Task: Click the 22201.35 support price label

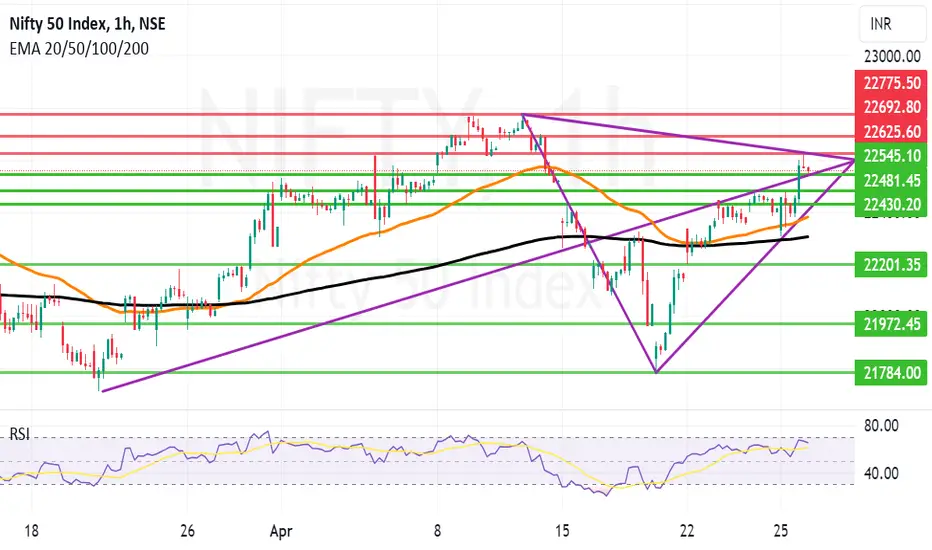Action: (891, 265)
